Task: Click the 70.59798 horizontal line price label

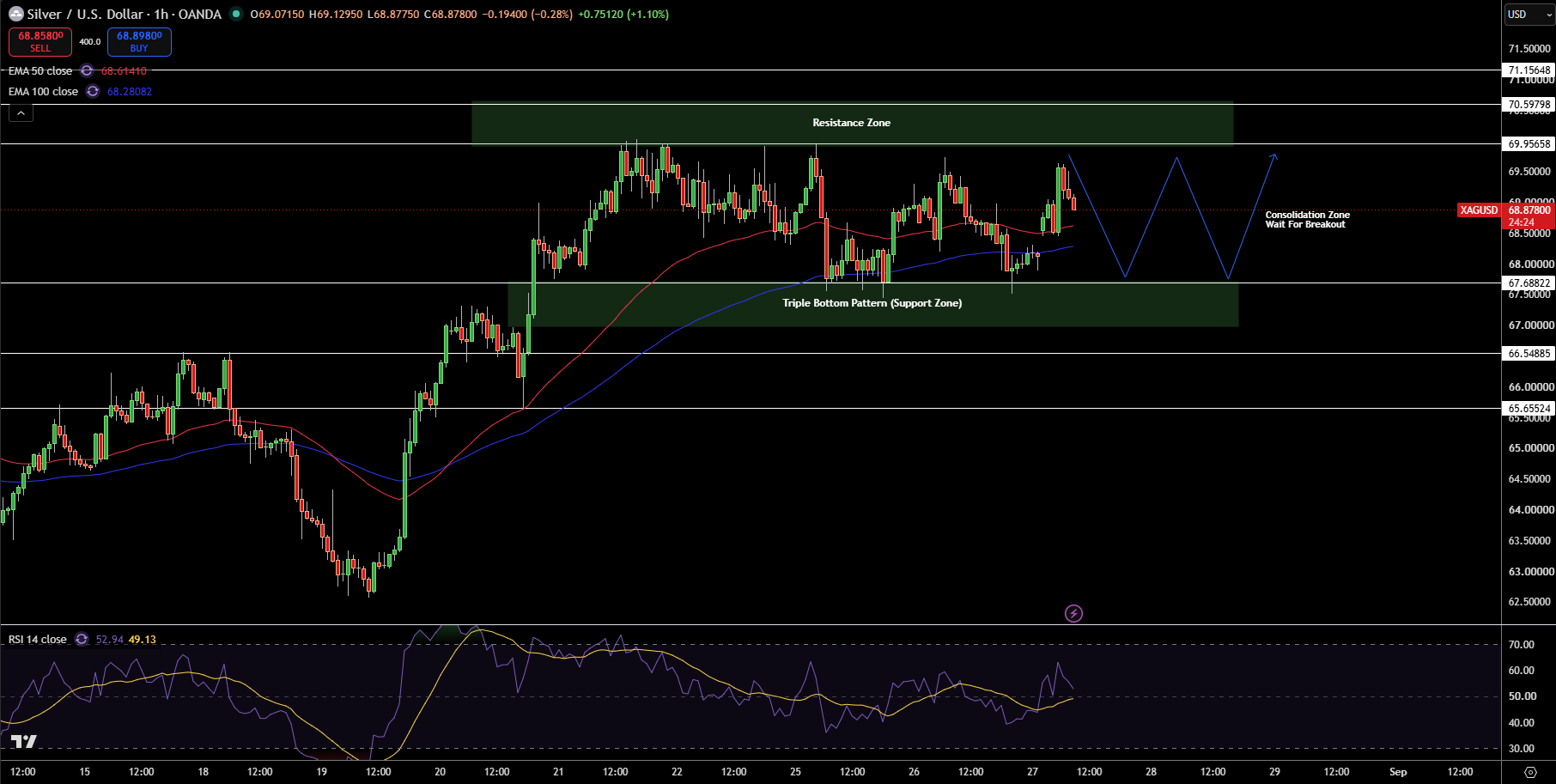Action: [1529, 105]
